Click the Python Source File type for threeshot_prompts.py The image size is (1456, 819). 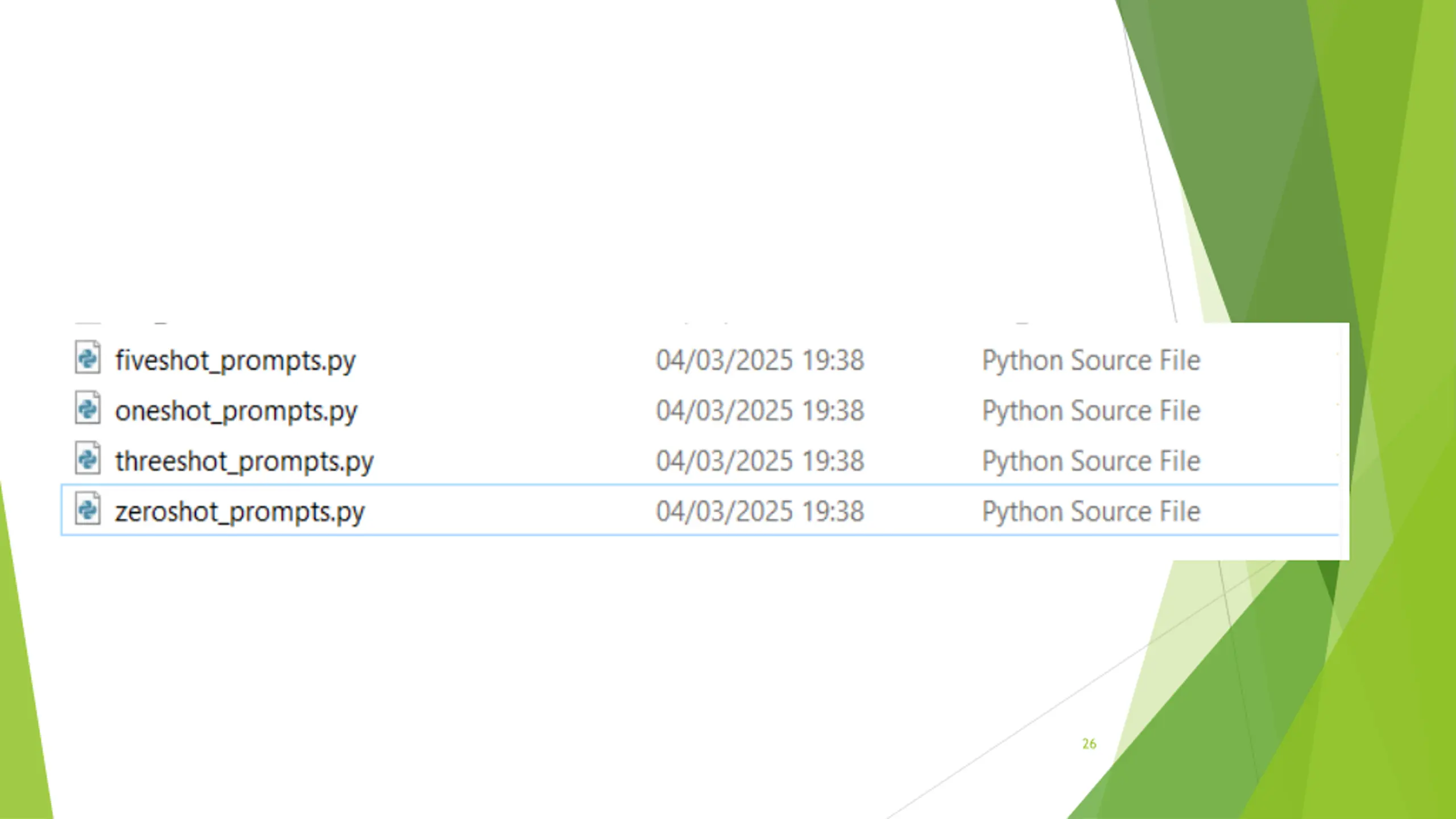pyautogui.click(x=1091, y=461)
